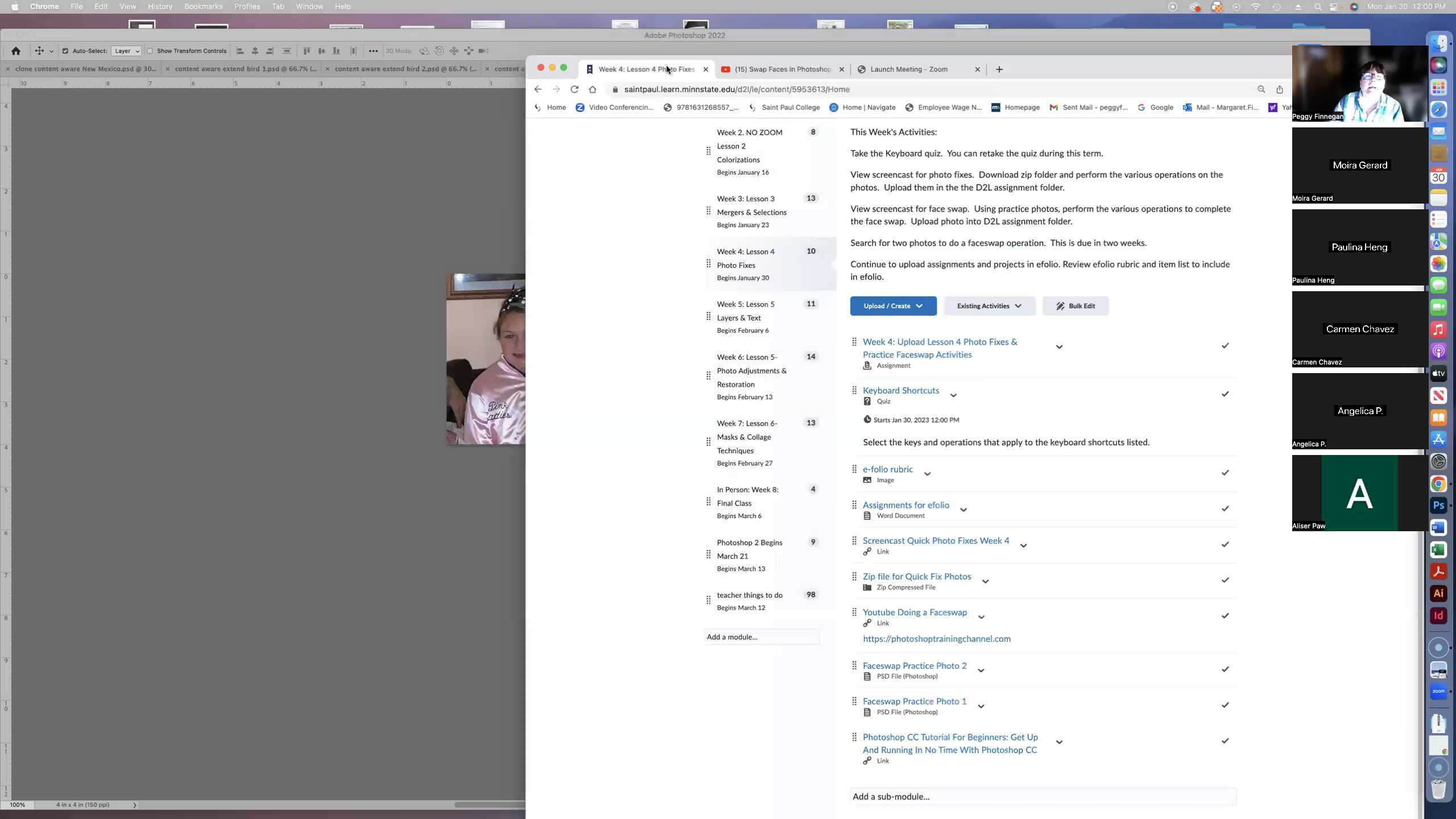This screenshot has height=819, width=1456.
Task: Open Microsoft Word from the dock
Action: pos(1439,527)
